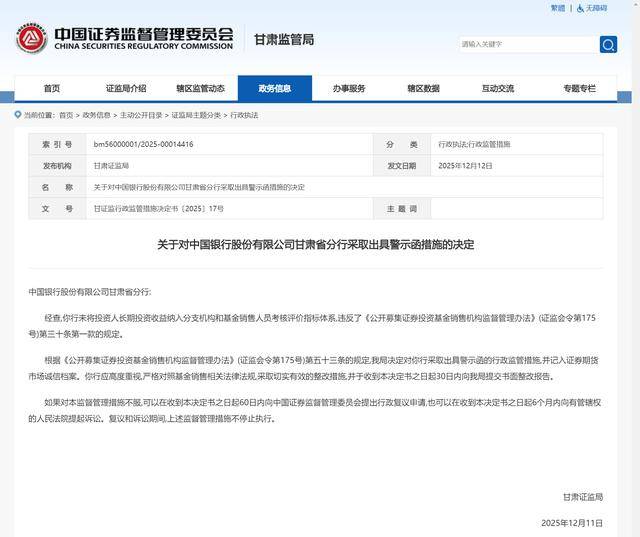The height and width of the screenshot is (537, 640).
Task: Open the 辖区监管动态 navigation tab
Action: [x=200, y=89]
